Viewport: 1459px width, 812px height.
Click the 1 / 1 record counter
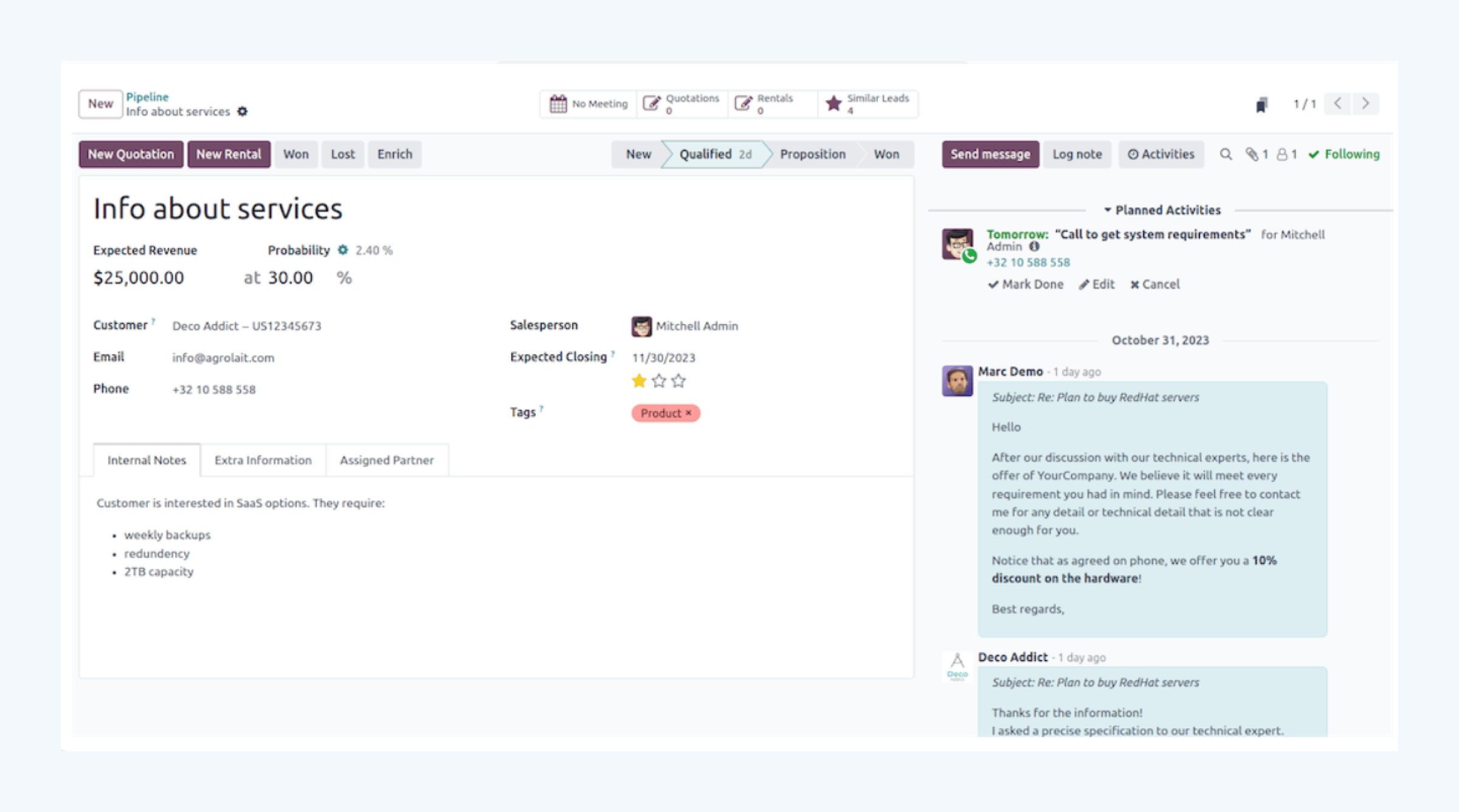point(1305,104)
